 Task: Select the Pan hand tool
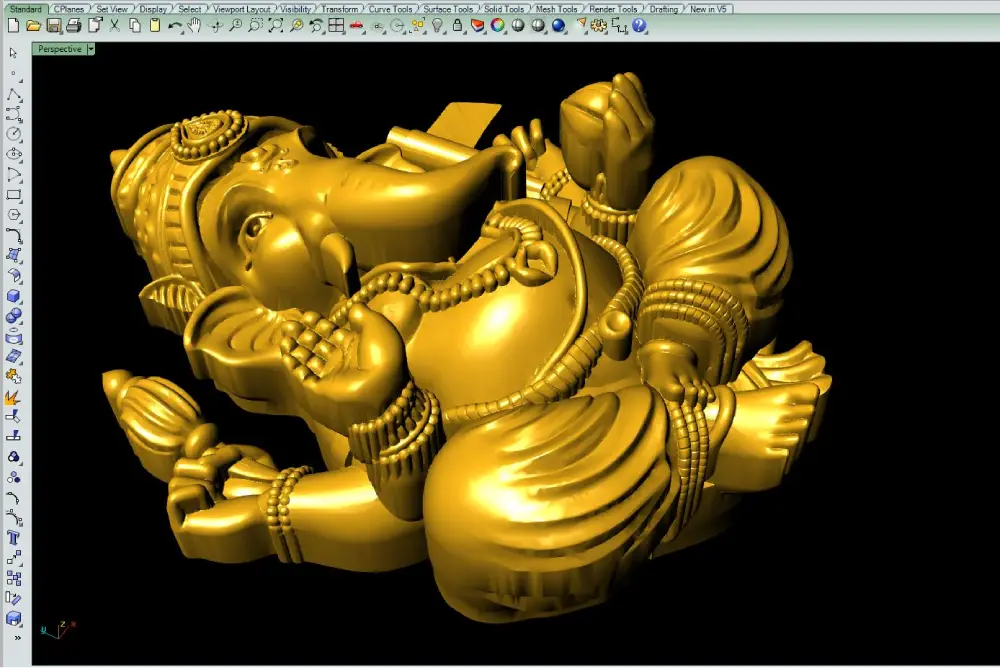point(194,26)
